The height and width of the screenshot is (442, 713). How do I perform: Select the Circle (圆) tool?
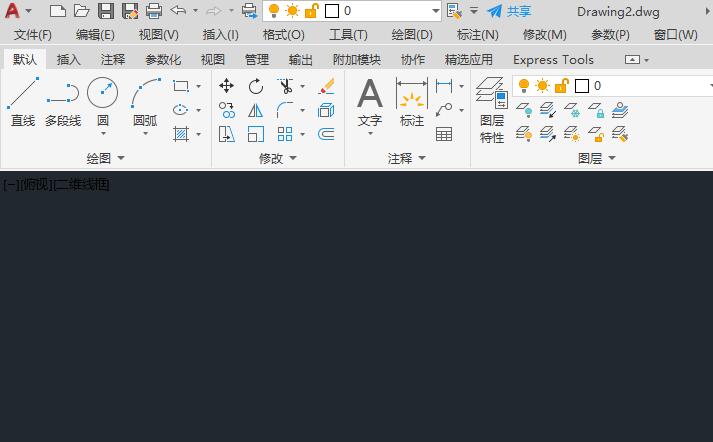[x=103, y=99]
